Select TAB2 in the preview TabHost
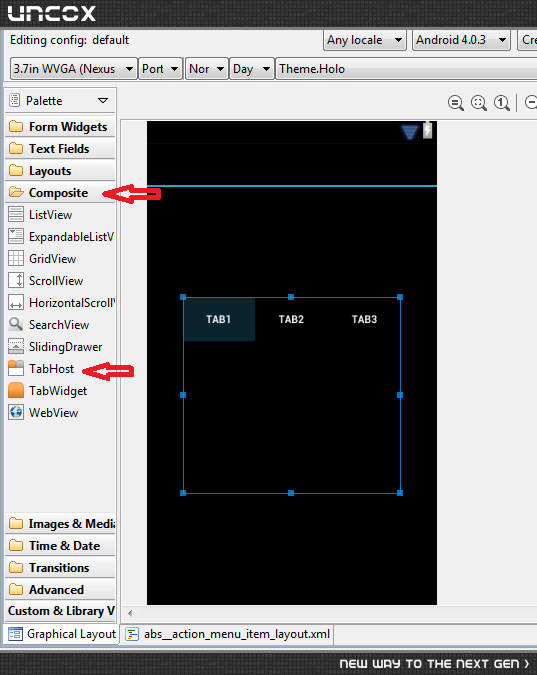Viewport: 537px width, 675px height. [x=291, y=319]
